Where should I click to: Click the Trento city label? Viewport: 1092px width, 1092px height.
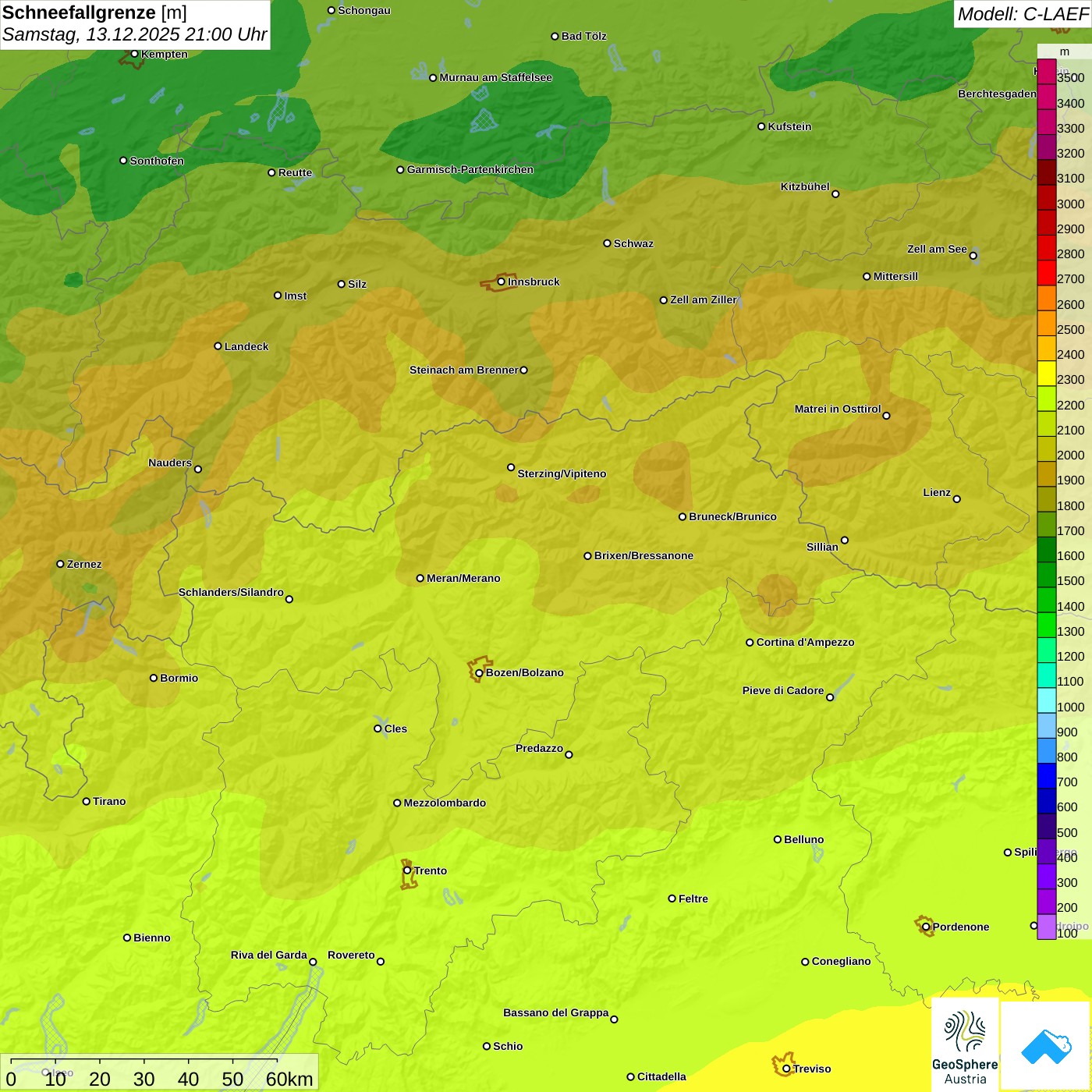coord(431,870)
